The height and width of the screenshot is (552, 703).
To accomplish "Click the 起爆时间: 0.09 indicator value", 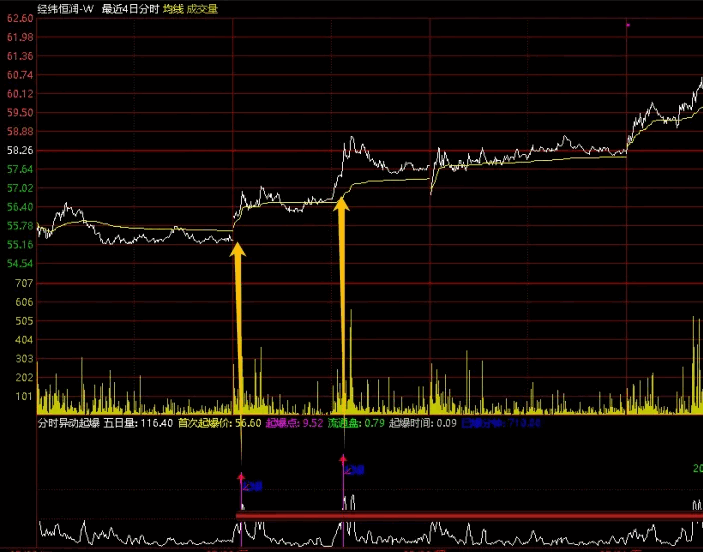I will tap(423, 423).
